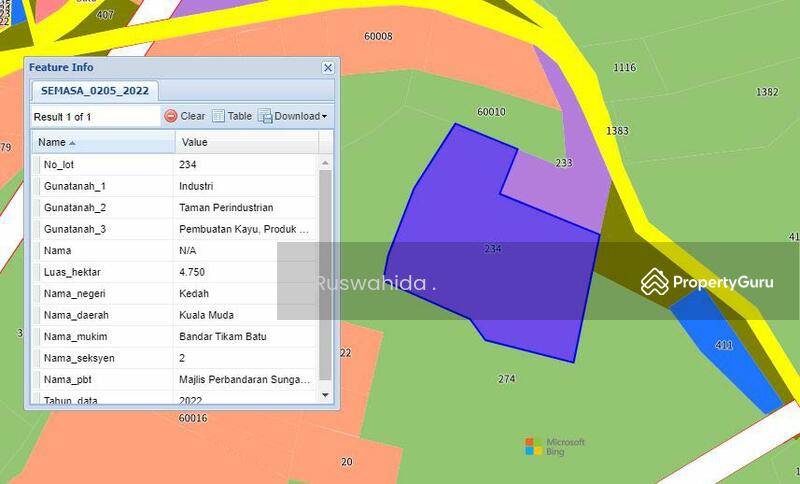
Task: Select the value Industri
Action: [196, 186]
